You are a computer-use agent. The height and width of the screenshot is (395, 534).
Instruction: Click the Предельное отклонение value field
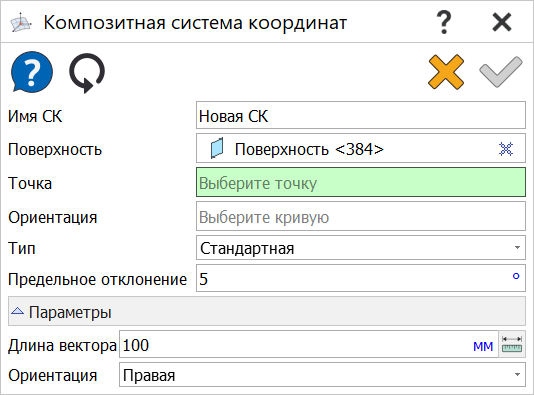click(361, 278)
